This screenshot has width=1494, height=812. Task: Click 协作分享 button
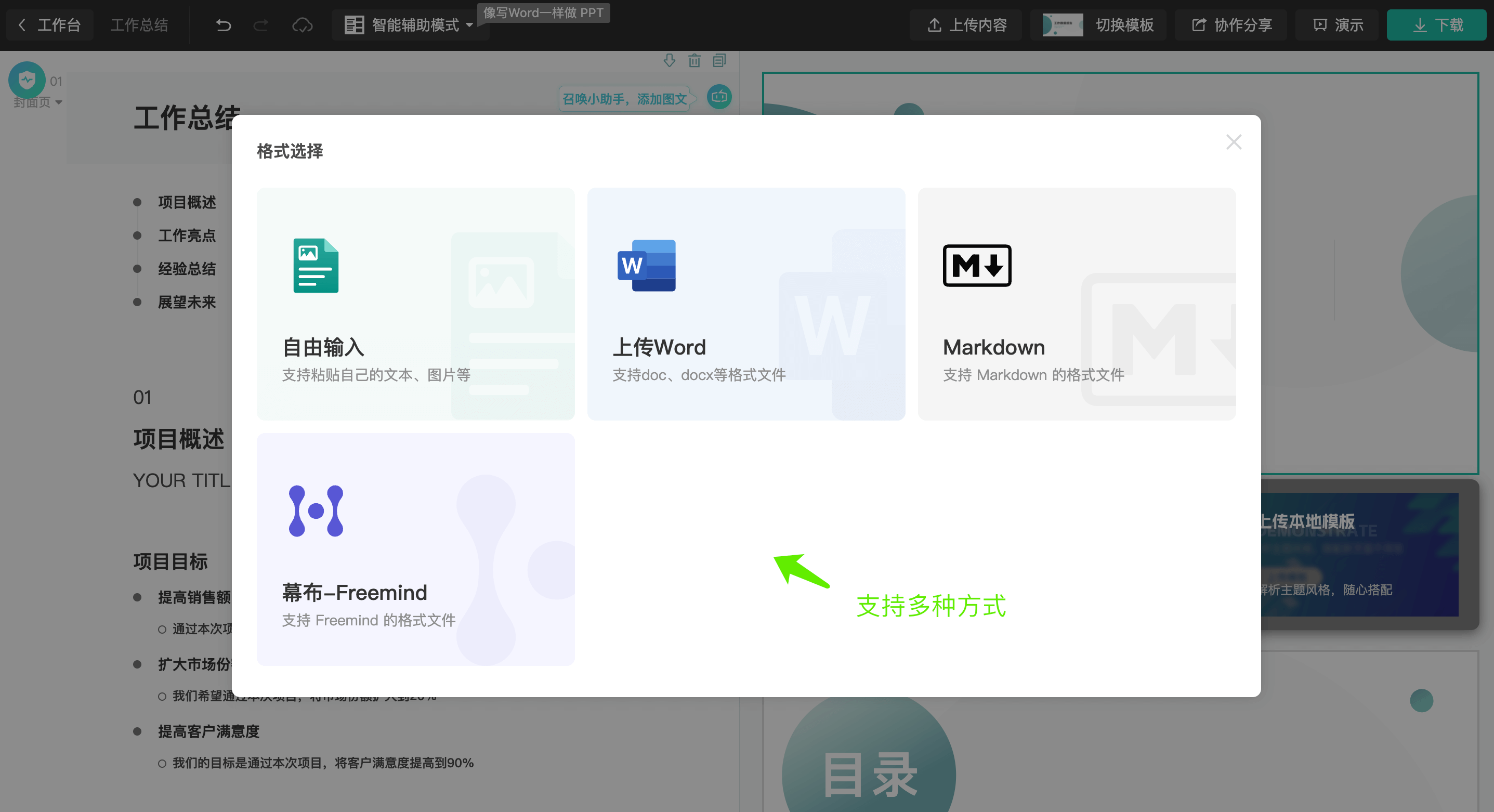click(1231, 25)
